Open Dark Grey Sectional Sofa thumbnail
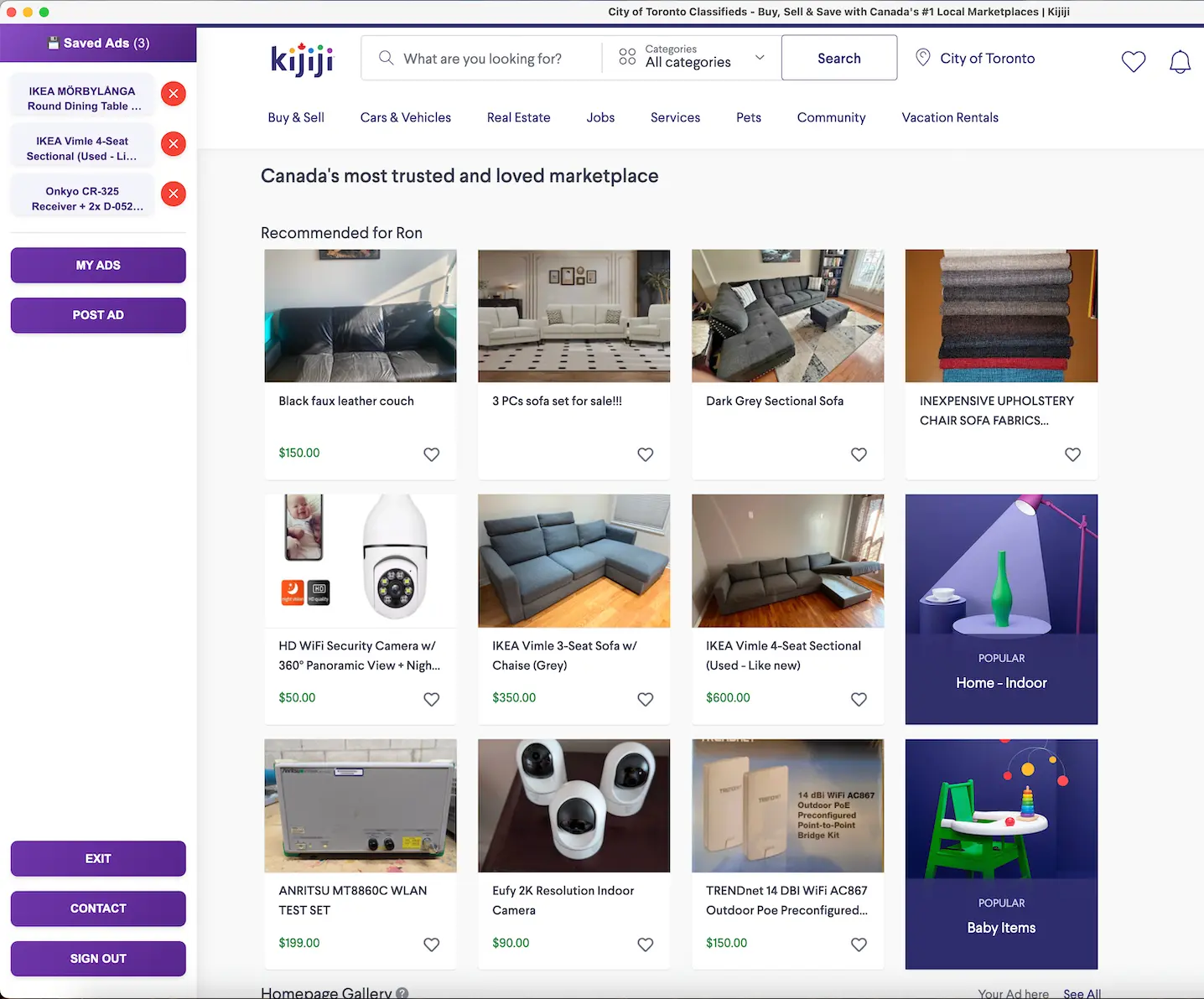Screen dimensions: 1204x999 [787, 316]
